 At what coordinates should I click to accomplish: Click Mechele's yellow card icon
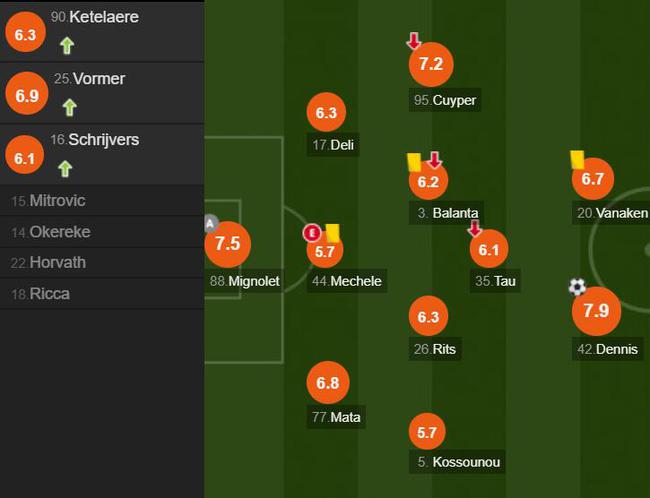(x=333, y=233)
